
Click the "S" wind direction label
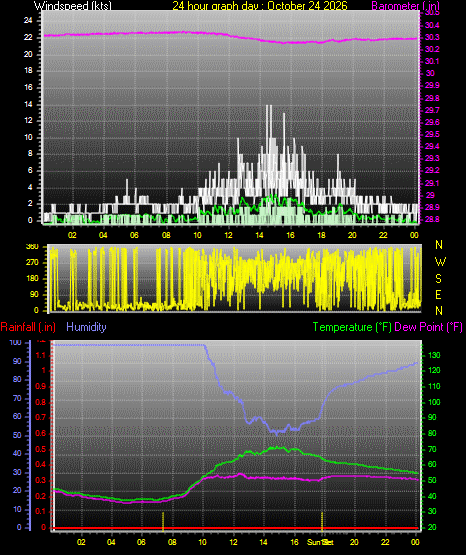pos(438,279)
